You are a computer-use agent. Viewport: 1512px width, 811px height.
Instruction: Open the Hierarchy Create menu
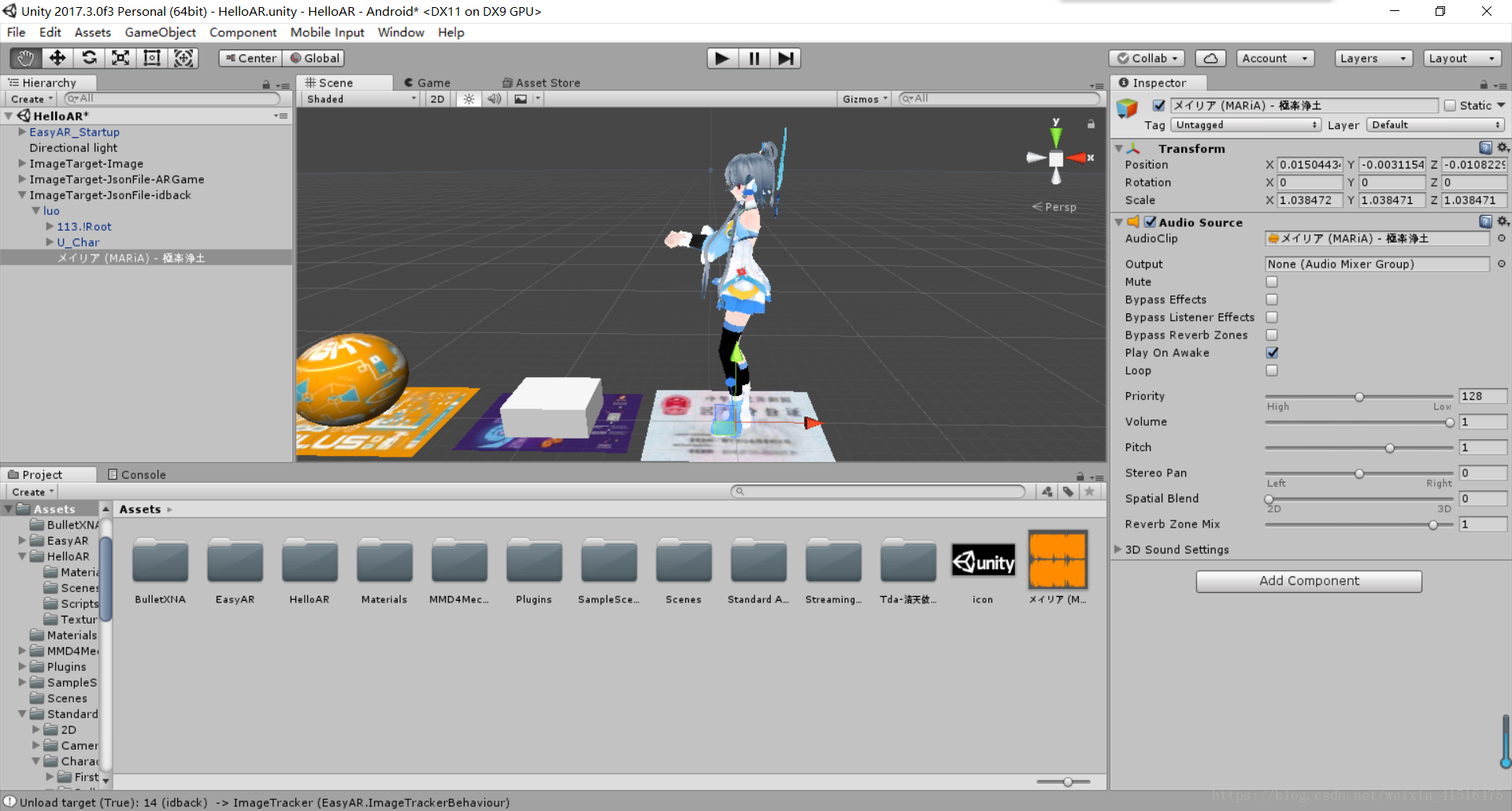[31, 99]
